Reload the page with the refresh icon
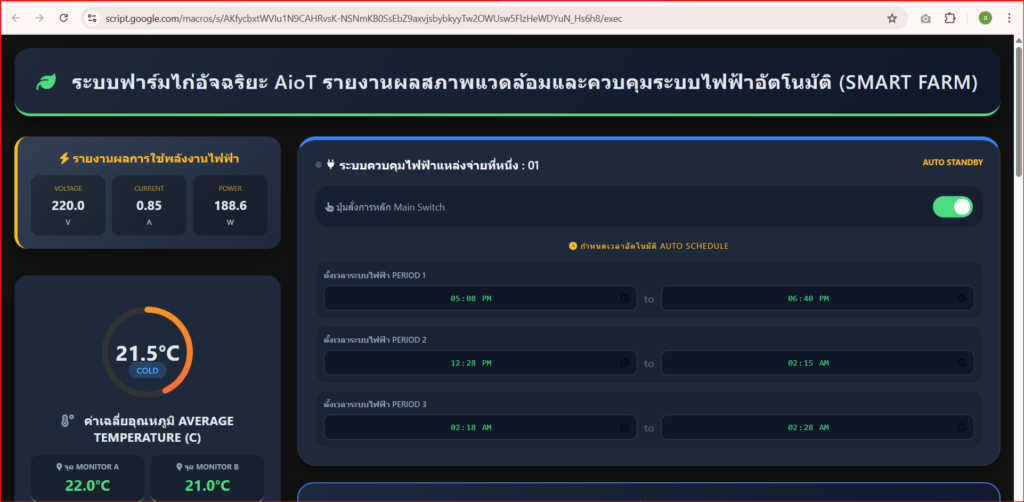 tap(64, 18)
